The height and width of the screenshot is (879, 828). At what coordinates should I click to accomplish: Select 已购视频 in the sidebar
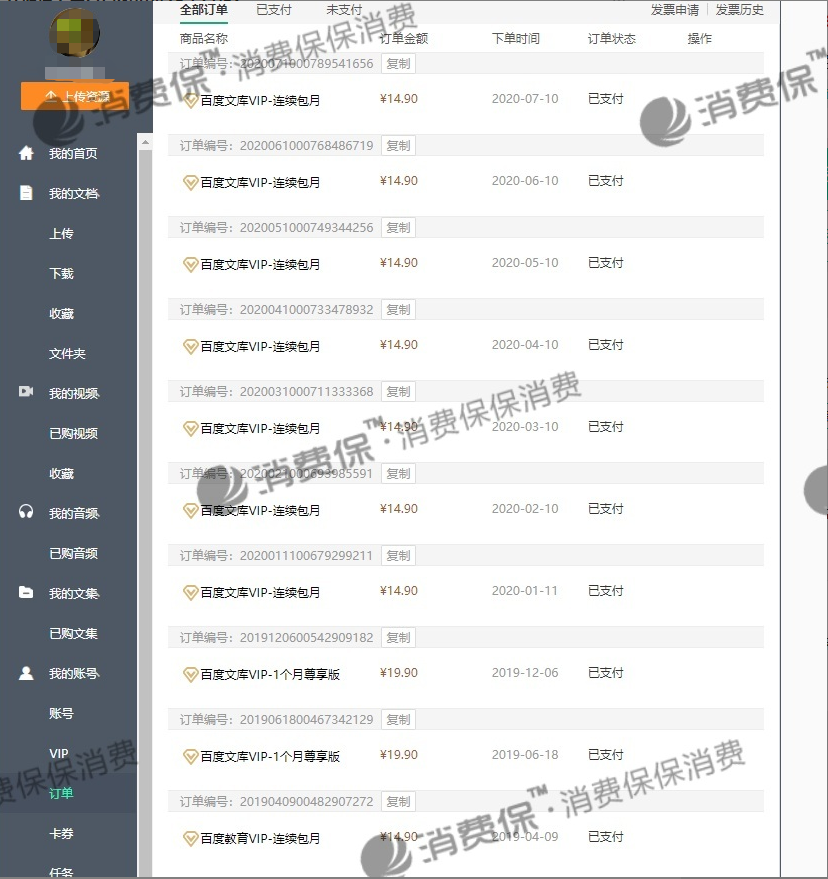pyautogui.click(x=73, y=433)
